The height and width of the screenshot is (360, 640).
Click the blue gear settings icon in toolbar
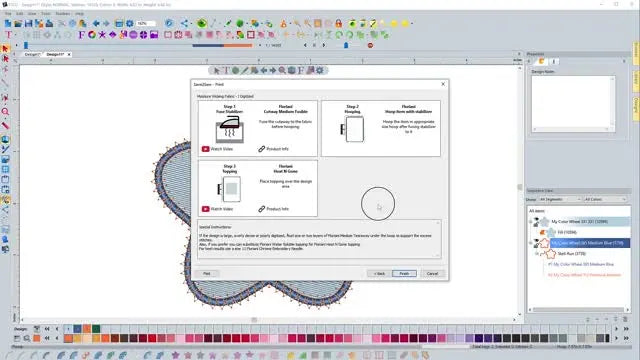click(129, 24)
